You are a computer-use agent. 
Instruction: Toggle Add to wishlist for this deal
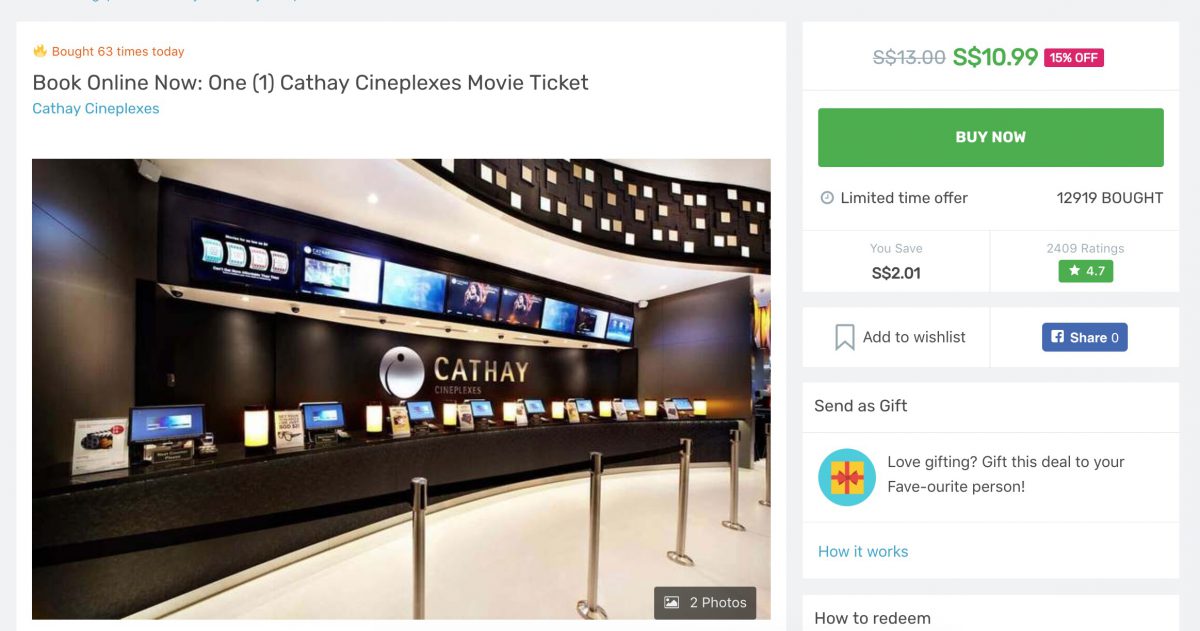pyautogui.click(x=895, y=337)
